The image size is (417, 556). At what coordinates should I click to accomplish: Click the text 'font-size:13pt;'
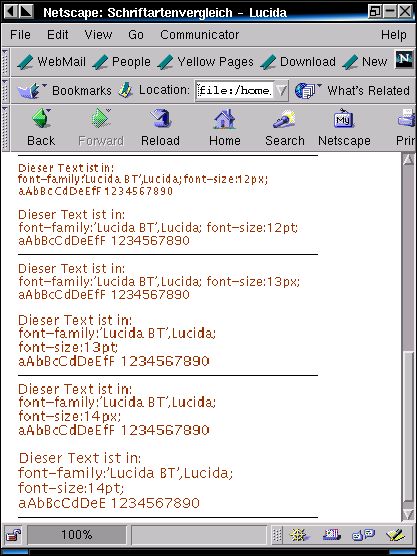click(x=68, y=346)
